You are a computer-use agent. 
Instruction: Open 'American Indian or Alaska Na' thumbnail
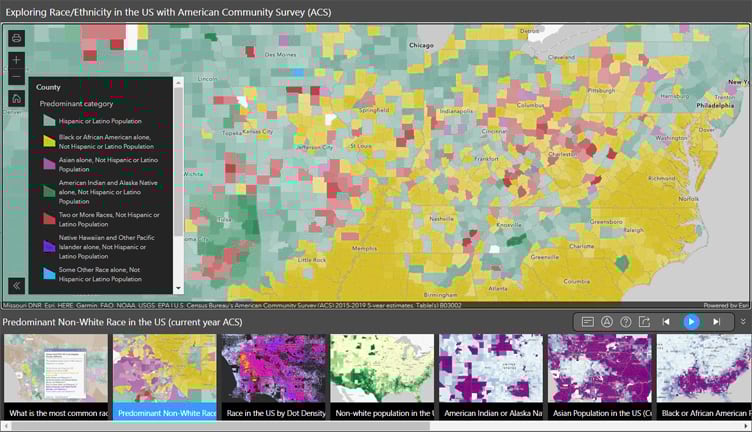click(491, 377)
